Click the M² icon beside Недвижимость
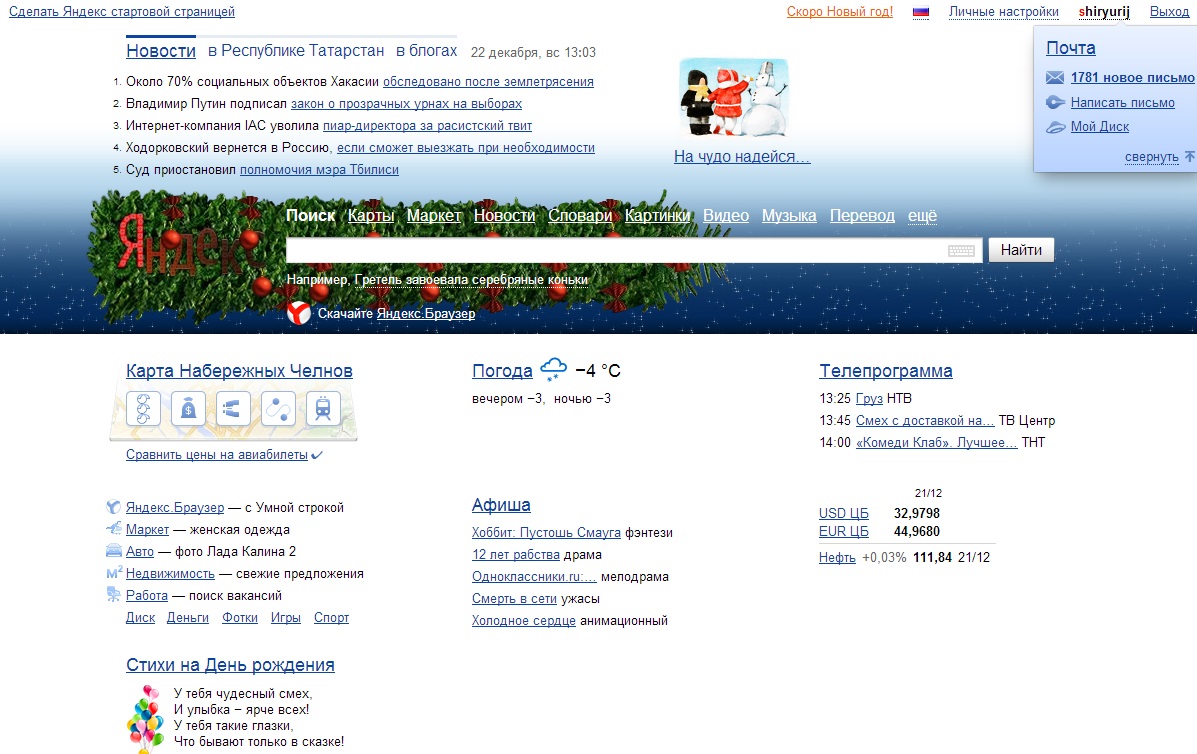 pos(114,572)
